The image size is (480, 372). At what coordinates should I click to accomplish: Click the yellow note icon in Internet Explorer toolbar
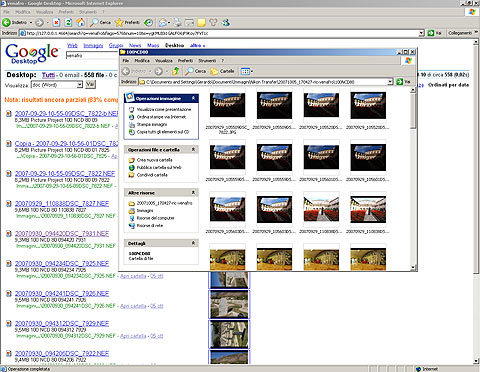pyautogui.click(x=201, y=23)
